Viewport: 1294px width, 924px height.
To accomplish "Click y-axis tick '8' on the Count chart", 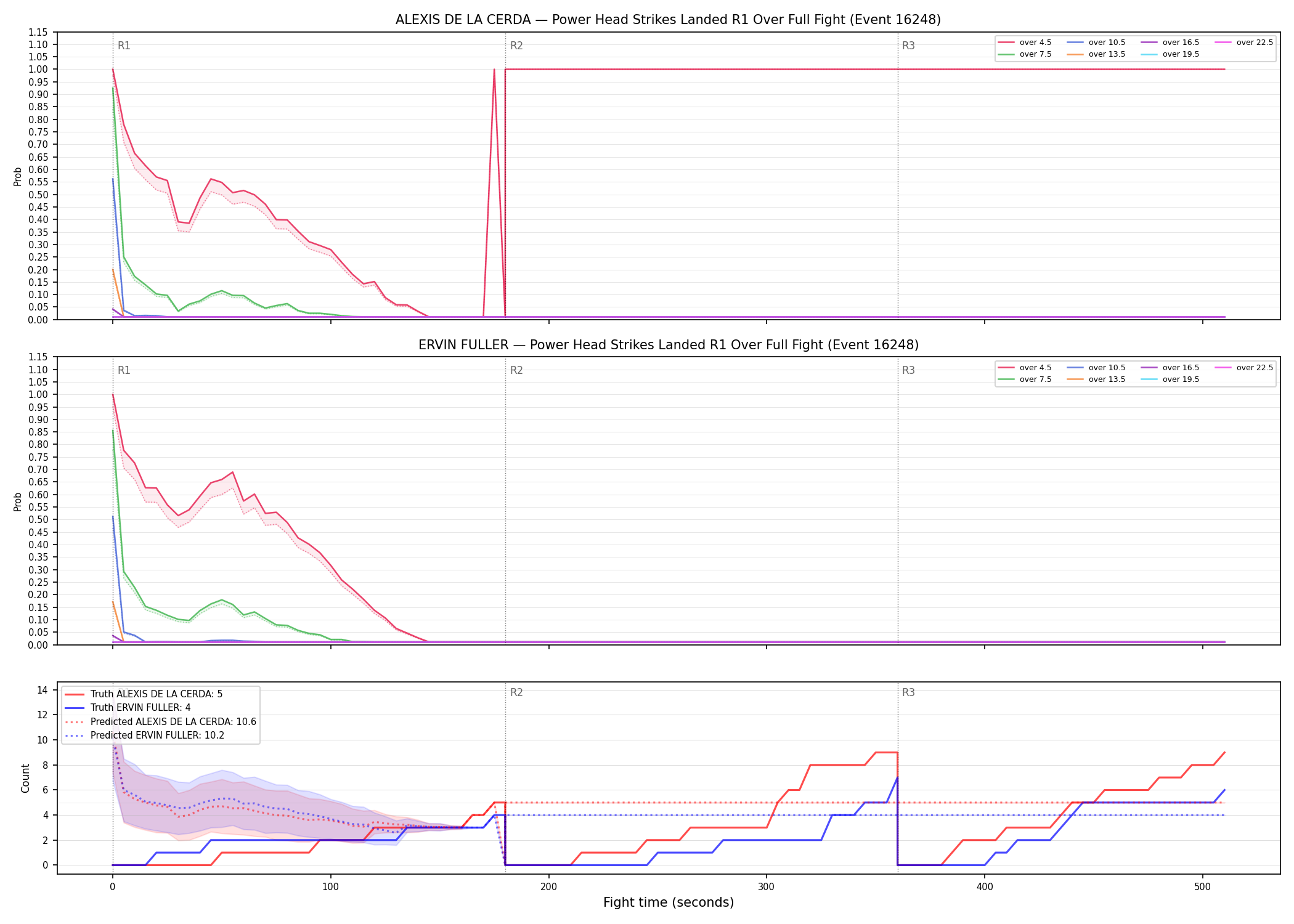I will pos(46,765).
